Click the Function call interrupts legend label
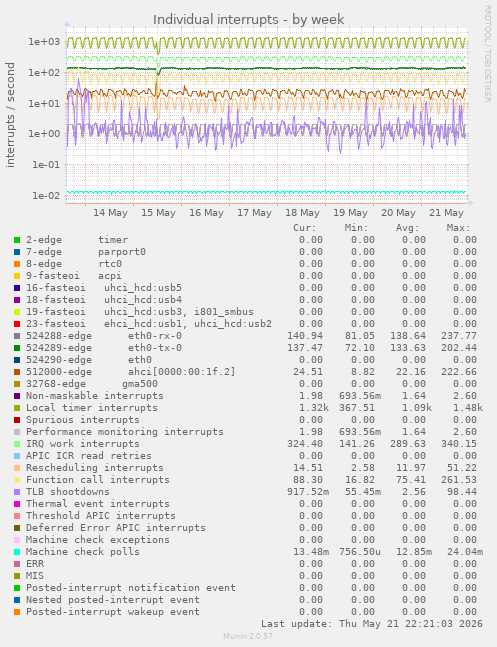The width and height of the screenshot is (497, 647). coord(97,480)
